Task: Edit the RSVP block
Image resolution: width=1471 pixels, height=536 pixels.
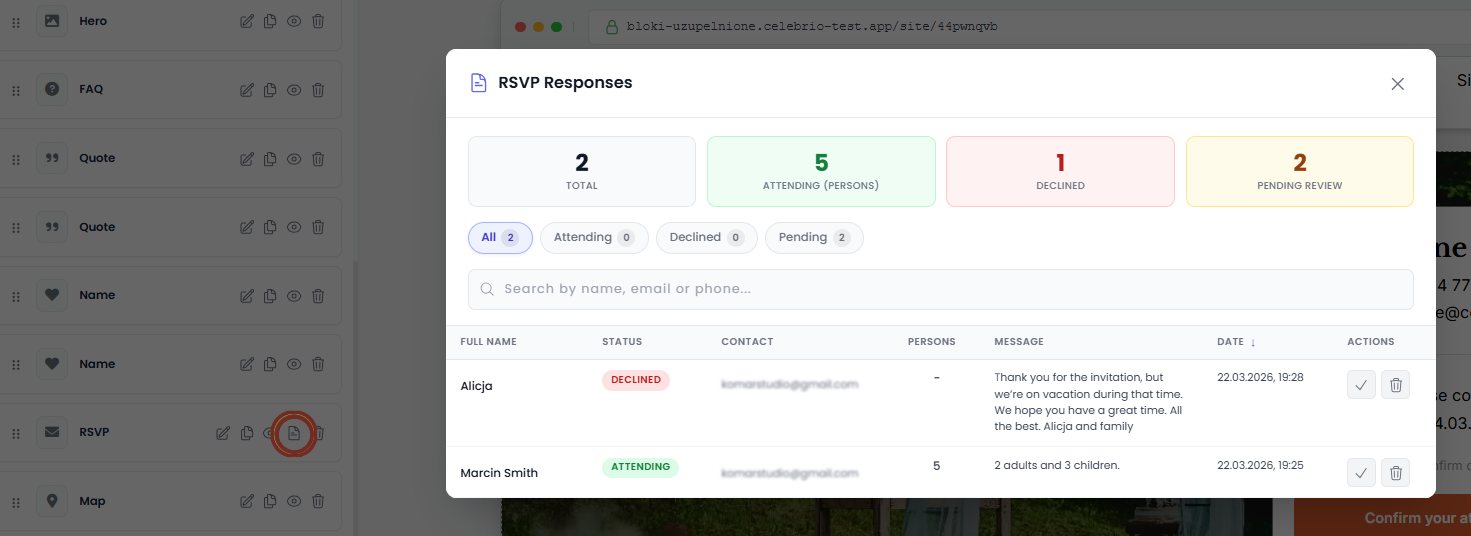Action: click(x=223, y=433)
